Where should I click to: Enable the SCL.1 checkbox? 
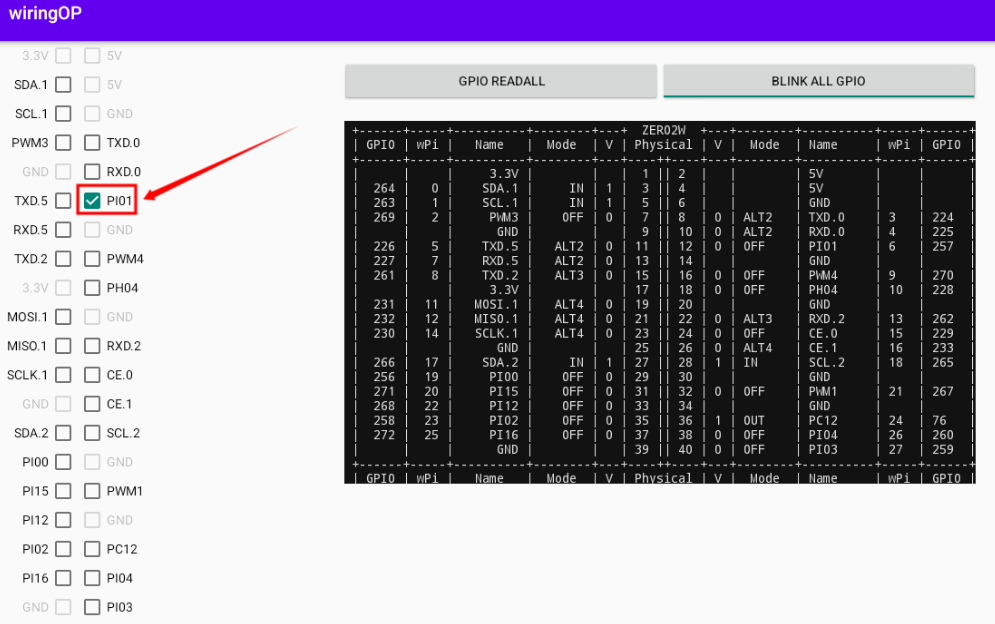(63, 114)
